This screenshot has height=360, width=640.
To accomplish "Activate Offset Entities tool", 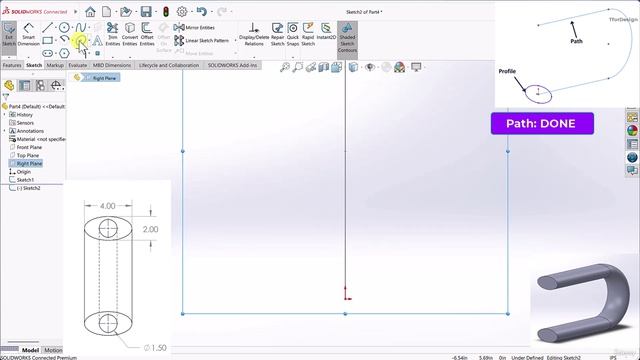I will click(147, 35).
